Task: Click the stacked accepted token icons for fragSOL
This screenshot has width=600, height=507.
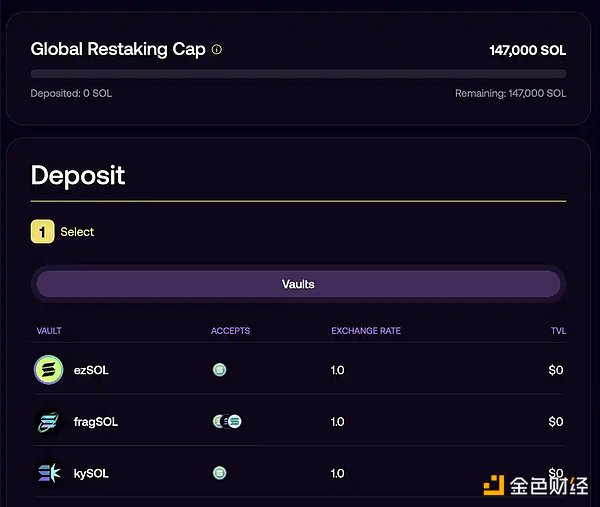Action: [227, 422]
